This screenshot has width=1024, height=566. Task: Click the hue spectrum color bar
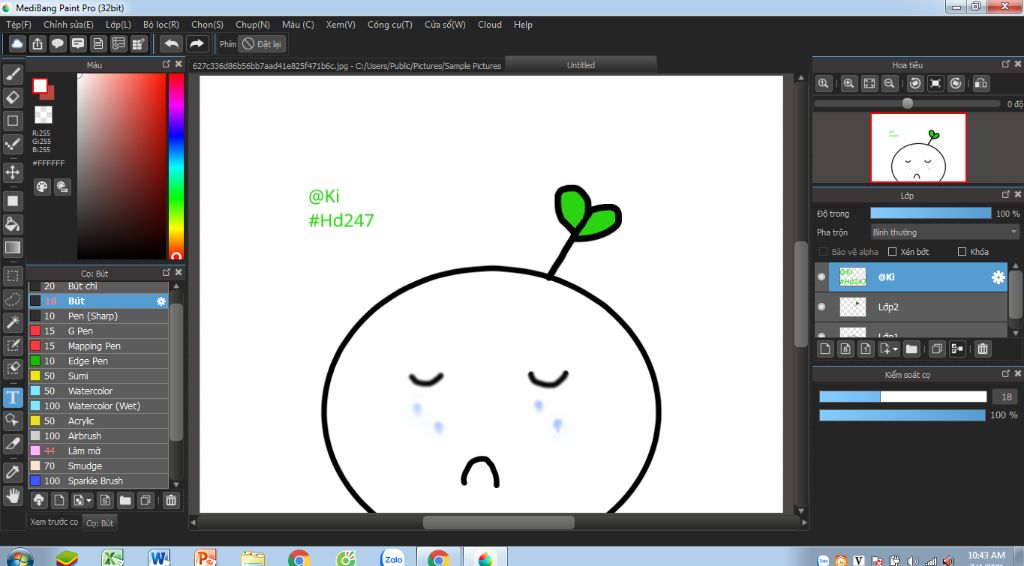(176, 166)
